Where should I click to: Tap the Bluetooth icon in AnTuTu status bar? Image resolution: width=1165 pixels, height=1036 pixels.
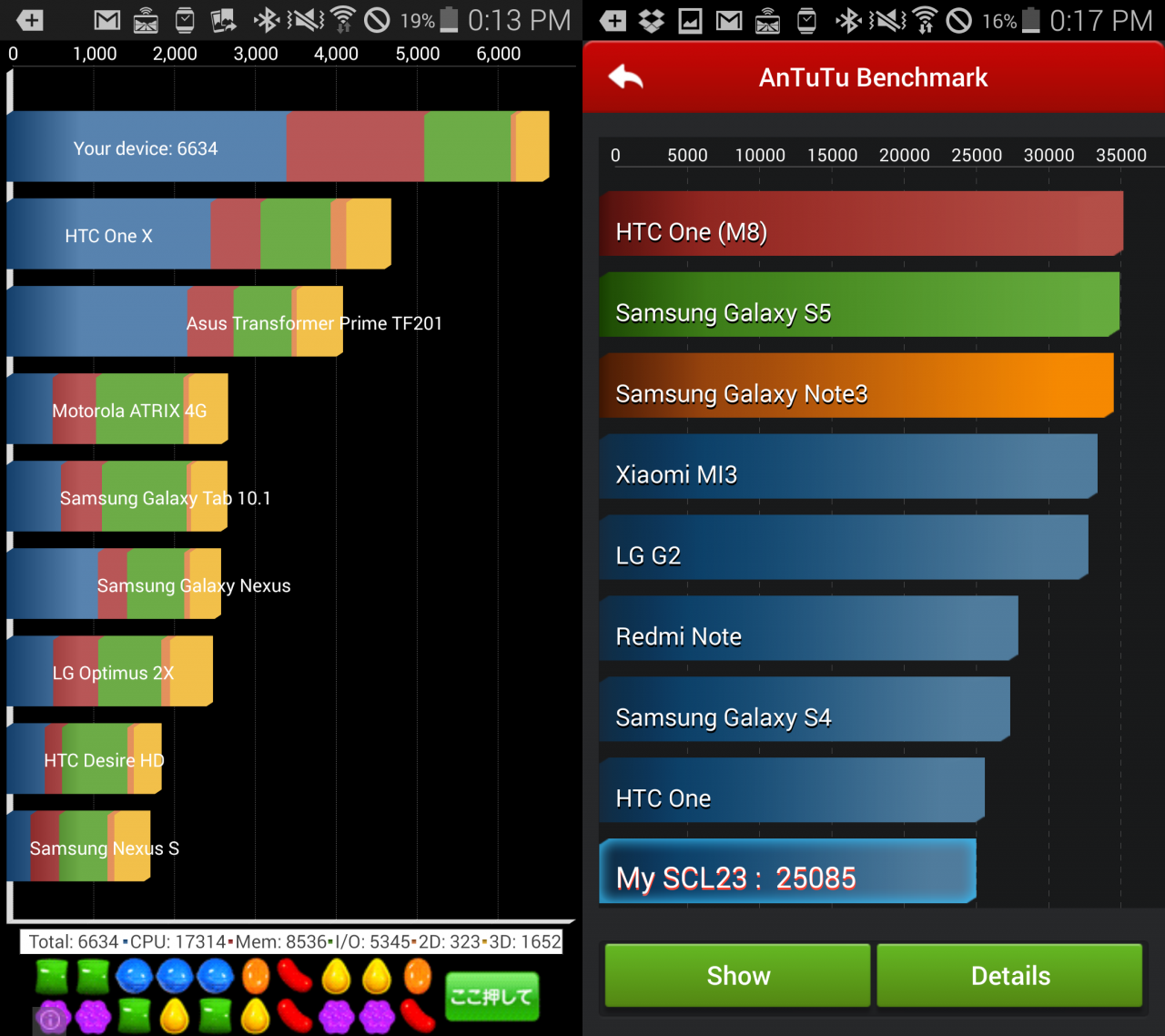point(848,19)
